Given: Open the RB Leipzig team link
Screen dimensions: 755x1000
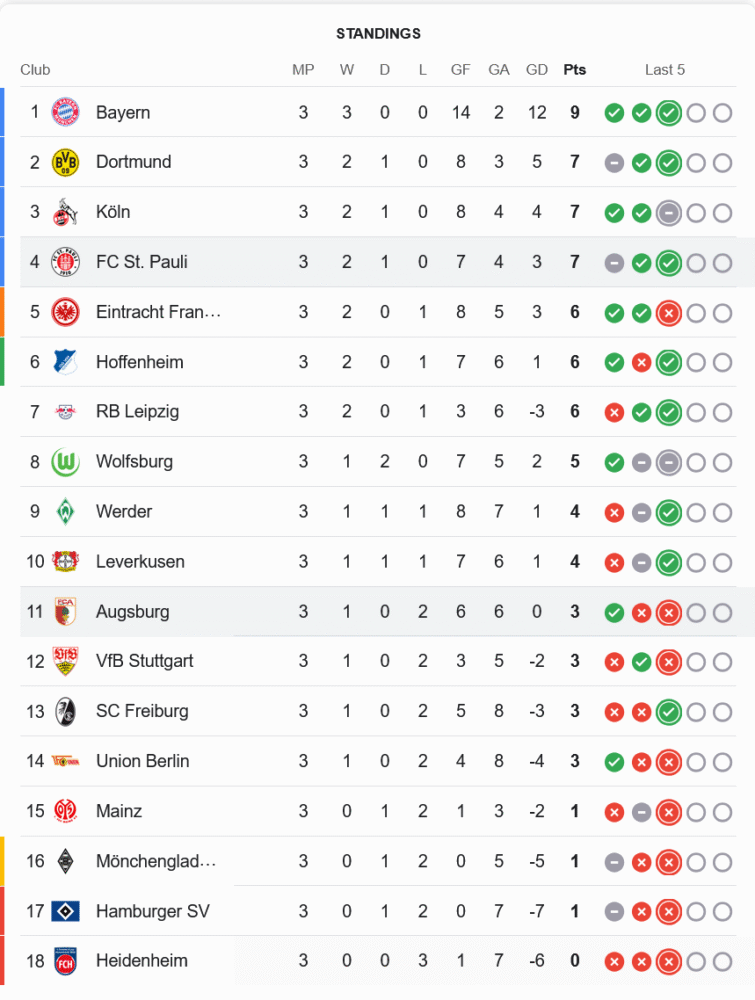Looking at the screenshot, I should pyautogui.click(x=137, y=412).
